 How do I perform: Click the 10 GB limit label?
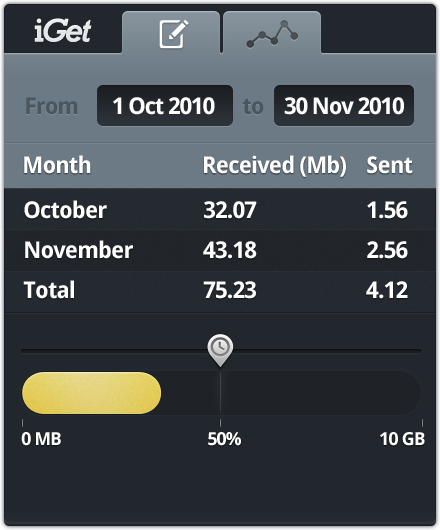pyautogui.click(x=402, y=439)
